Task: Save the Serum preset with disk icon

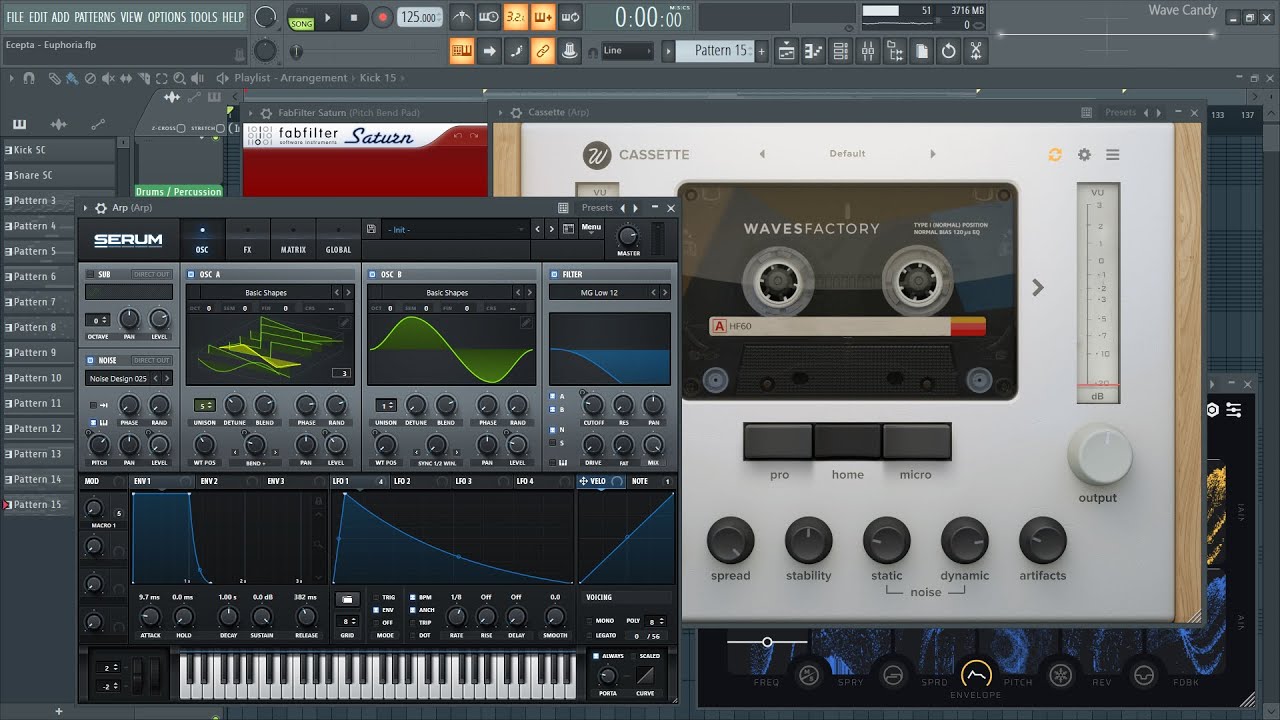Action: [371, 229]
